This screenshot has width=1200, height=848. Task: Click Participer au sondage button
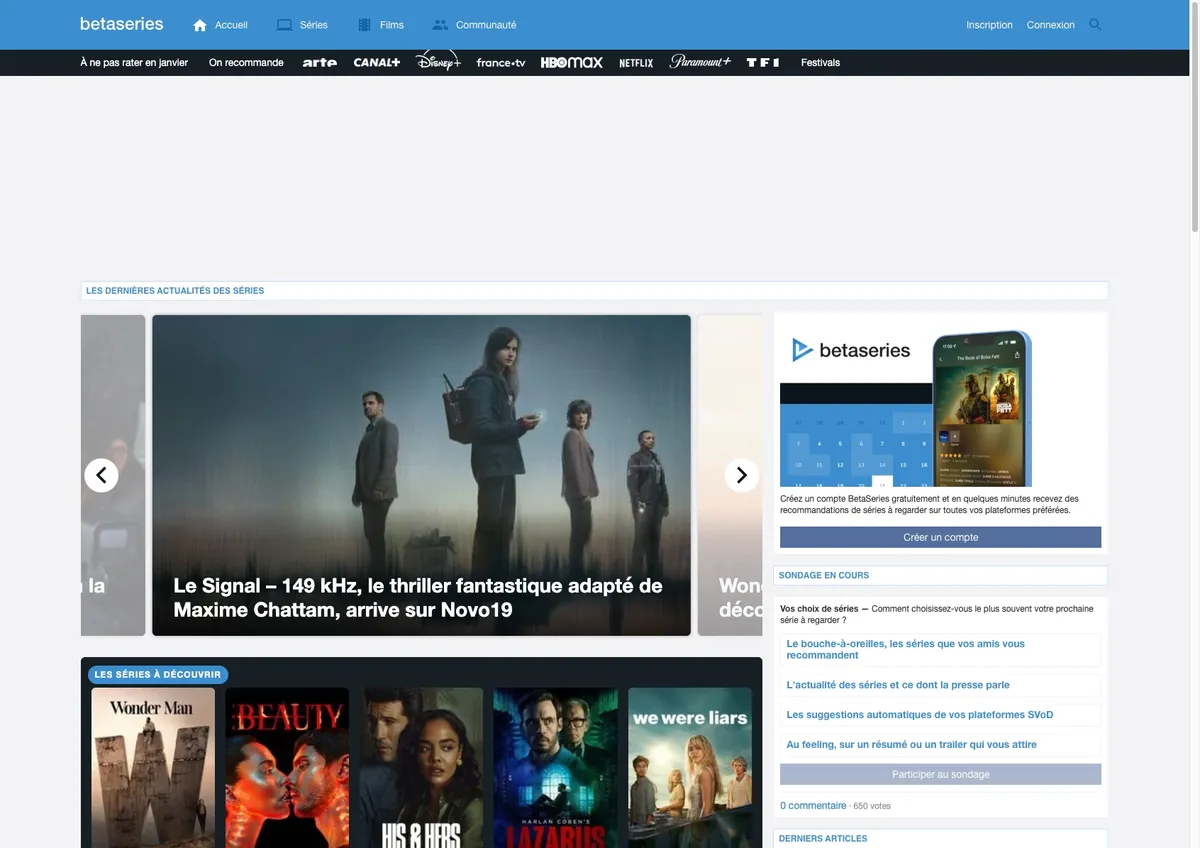(940, 774)
